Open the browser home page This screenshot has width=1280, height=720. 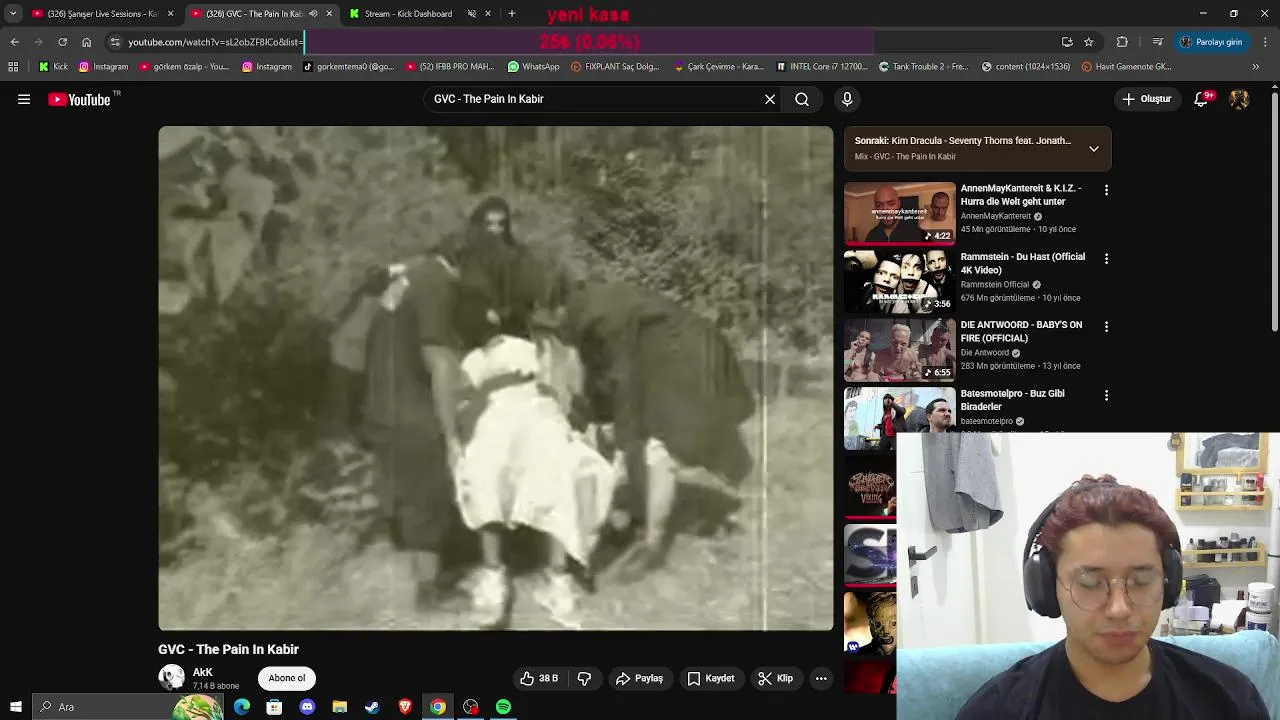pyautogui.click(x=86, y=42)
